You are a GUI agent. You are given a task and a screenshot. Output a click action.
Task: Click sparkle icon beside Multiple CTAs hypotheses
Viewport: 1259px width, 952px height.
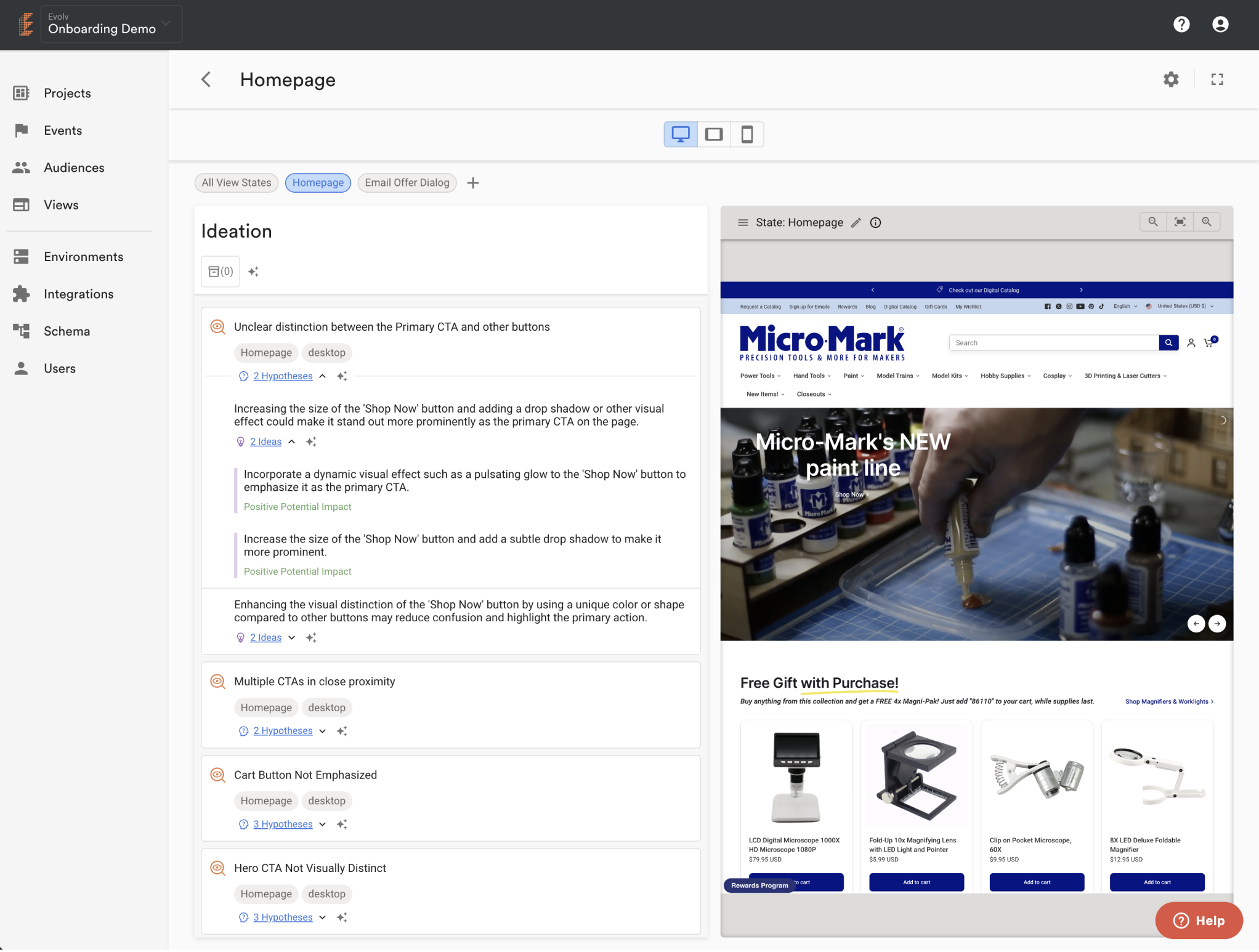(342, 731)
